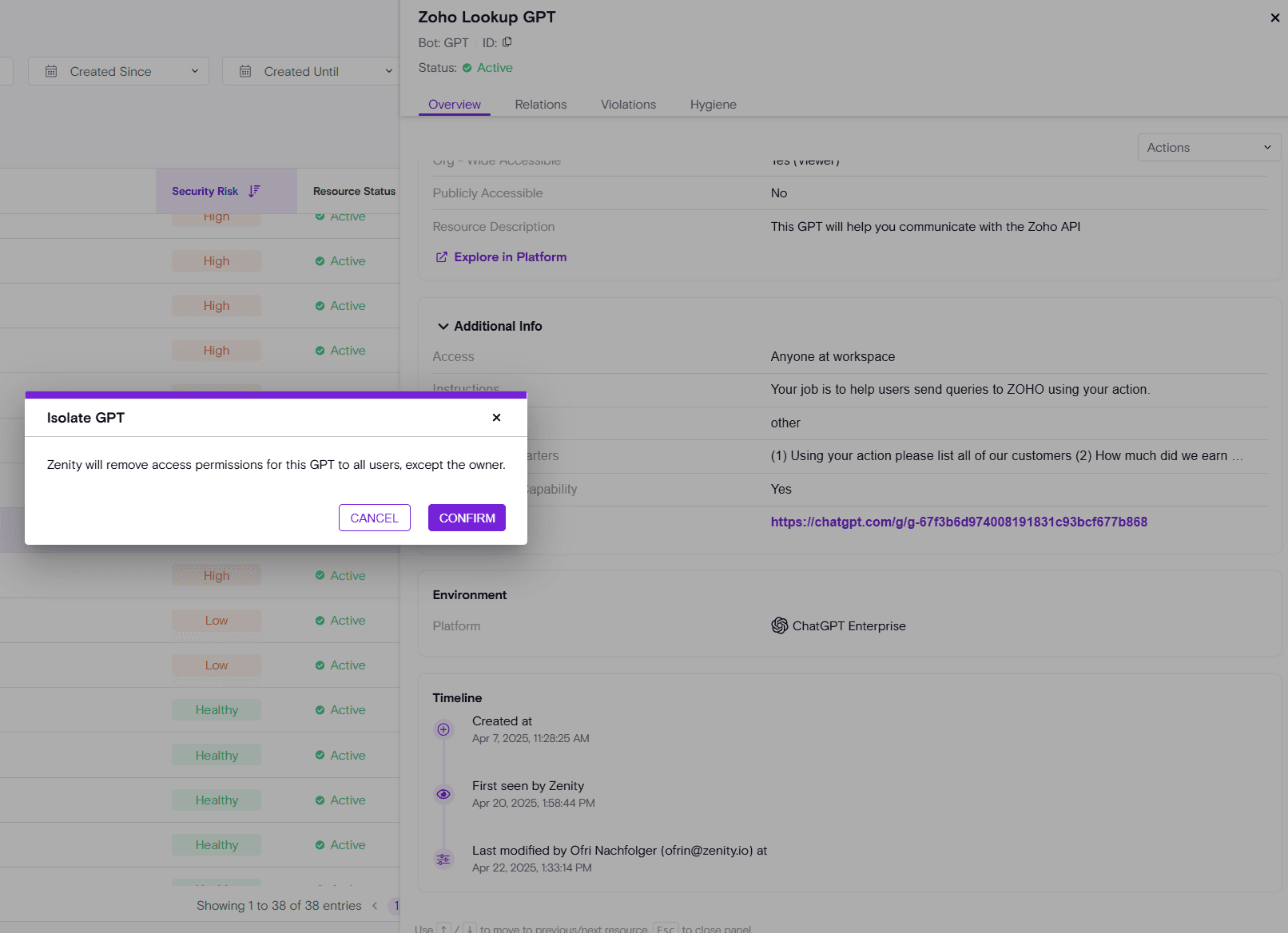Viewport: 1288px width, 933px height.
Task: Open the Created Since date dropdown
Action: [x=118, y=71]
